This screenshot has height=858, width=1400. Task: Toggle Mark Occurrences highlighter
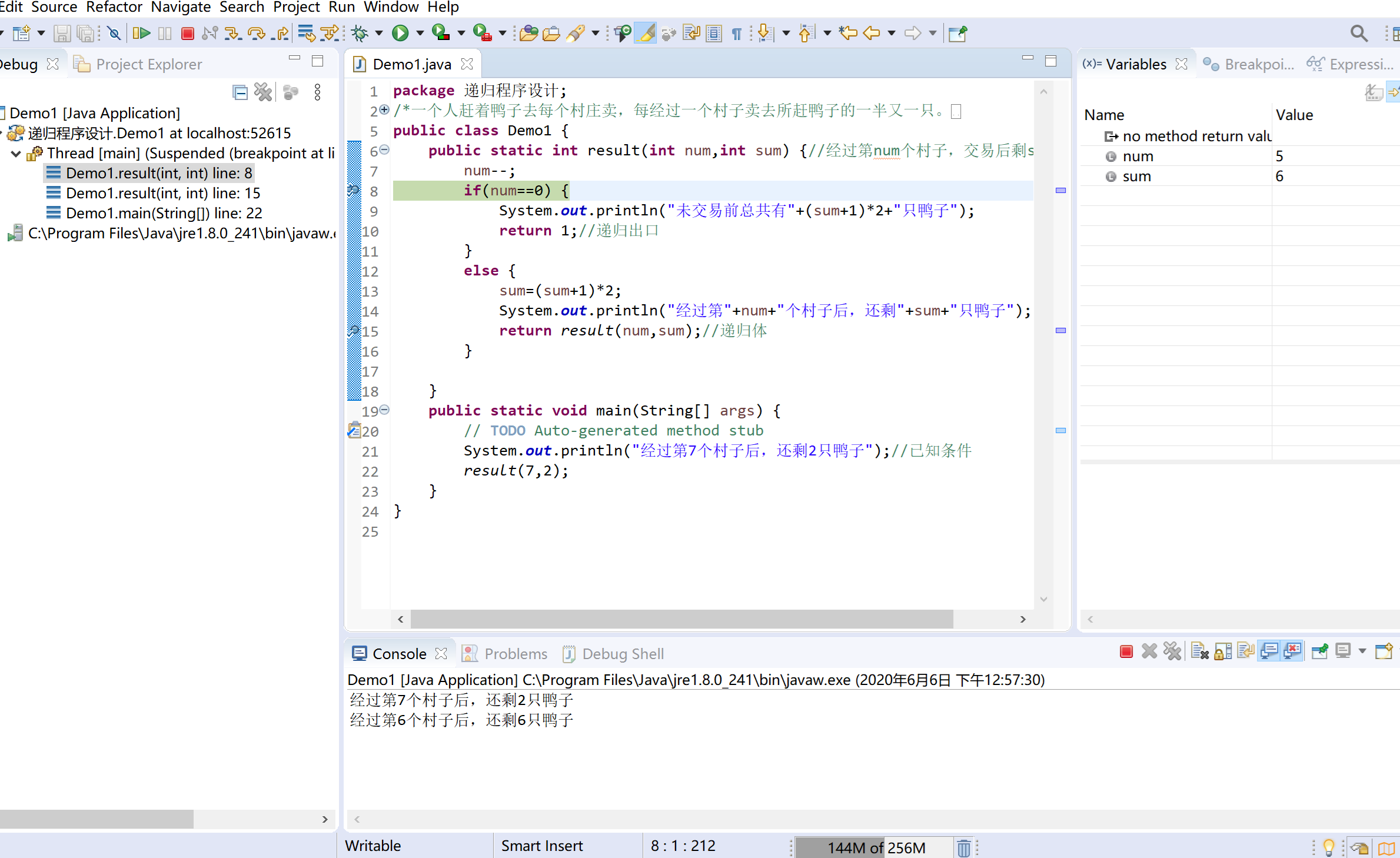tap(646, 34)
